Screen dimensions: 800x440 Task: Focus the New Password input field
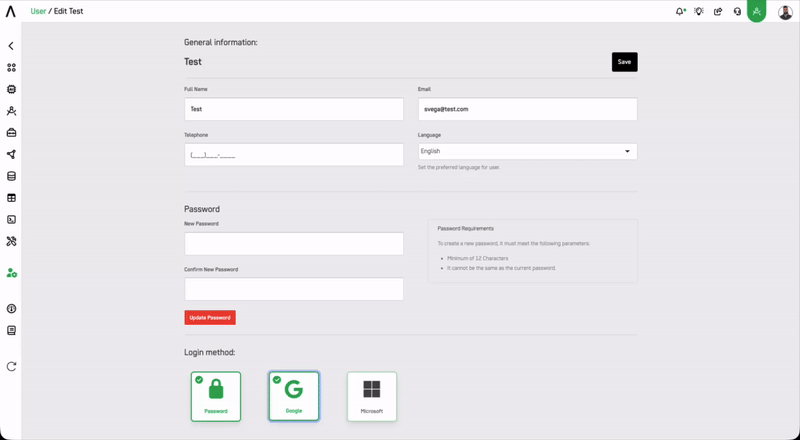point(294,244)
